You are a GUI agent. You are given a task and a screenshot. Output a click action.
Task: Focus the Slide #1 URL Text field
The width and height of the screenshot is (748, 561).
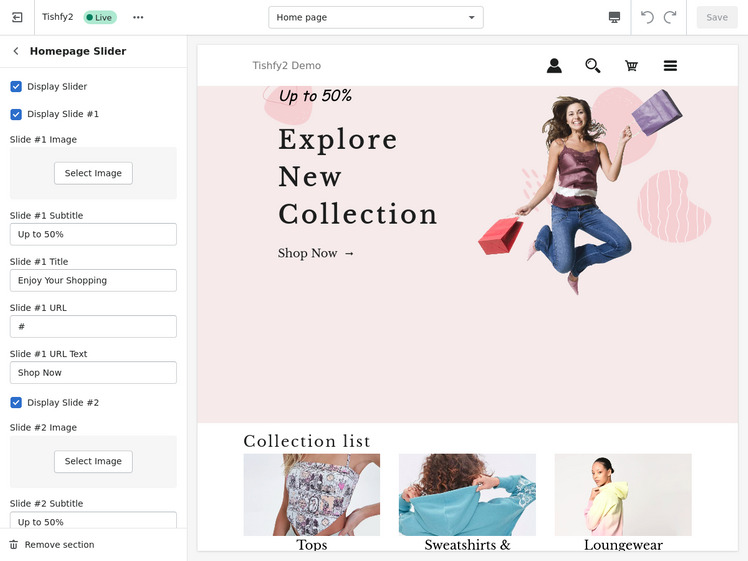tap(93, 373)
